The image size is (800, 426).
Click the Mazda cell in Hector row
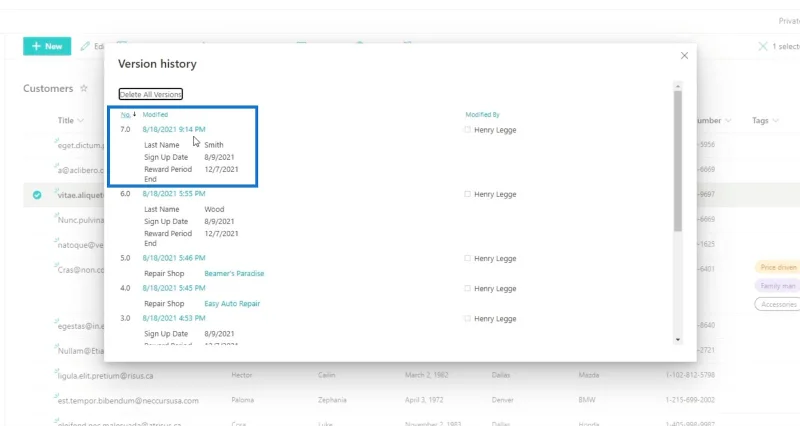588,375
